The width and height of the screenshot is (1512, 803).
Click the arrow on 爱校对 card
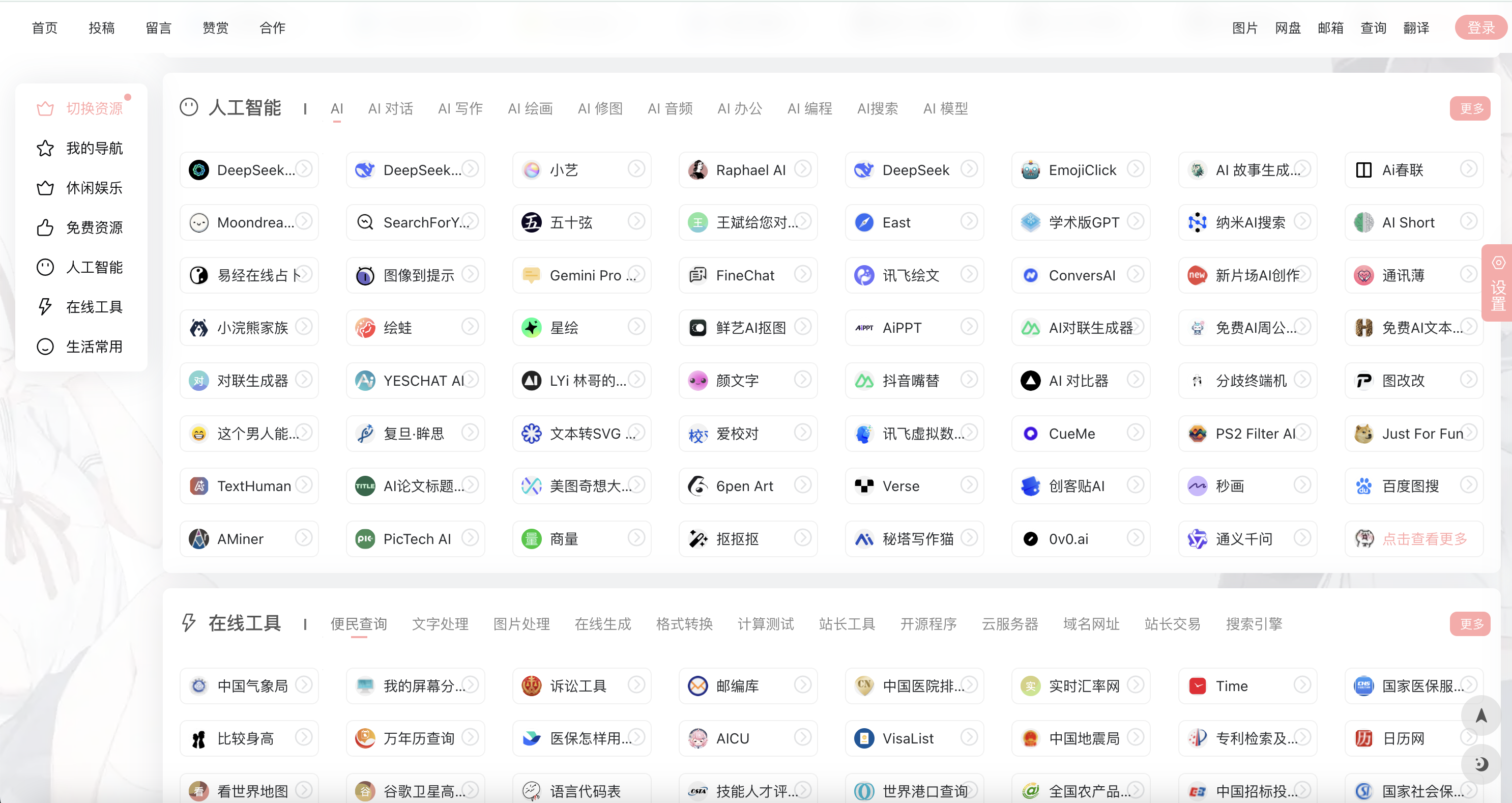point(803,432)
